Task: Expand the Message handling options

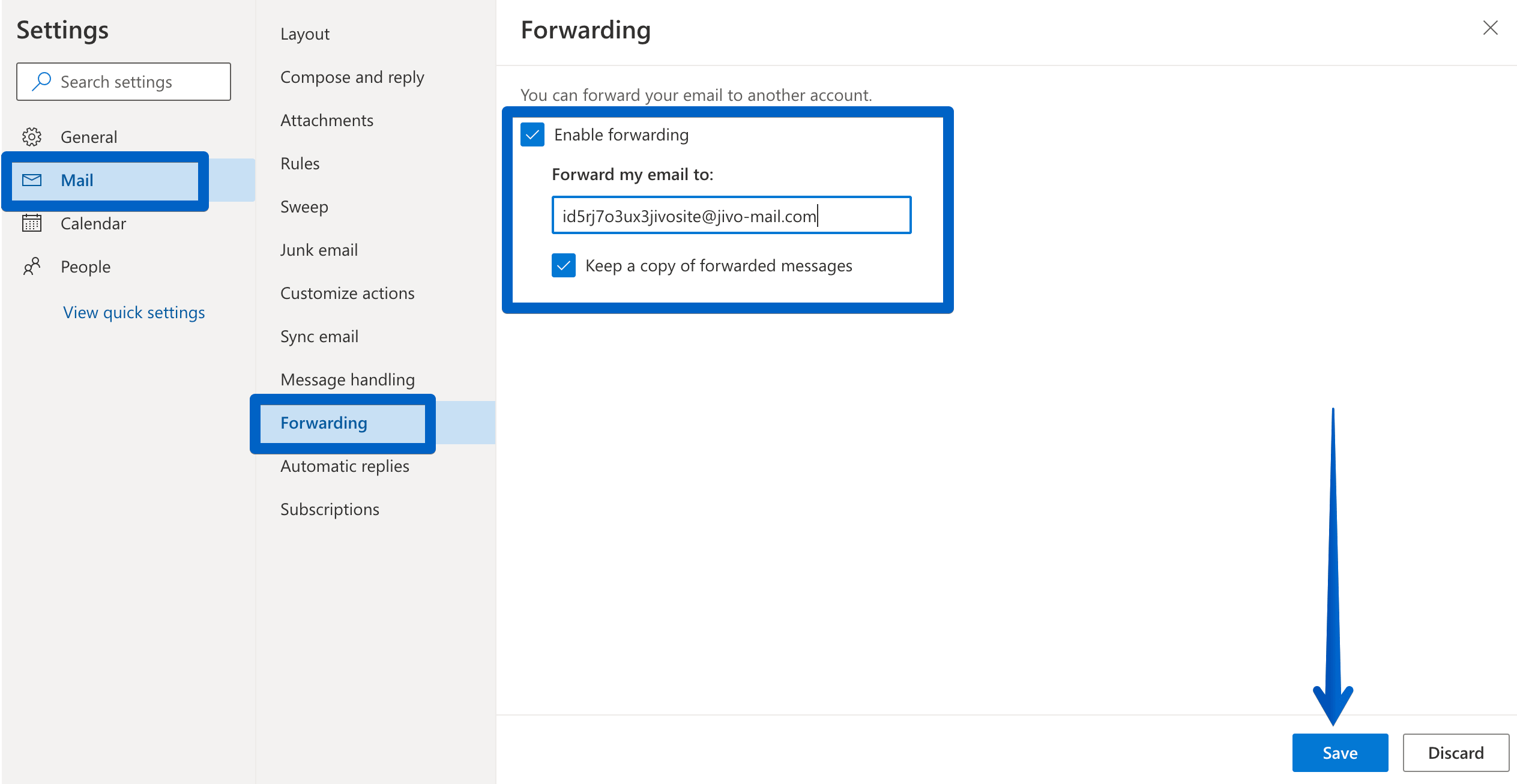Action: coord(348,379)
